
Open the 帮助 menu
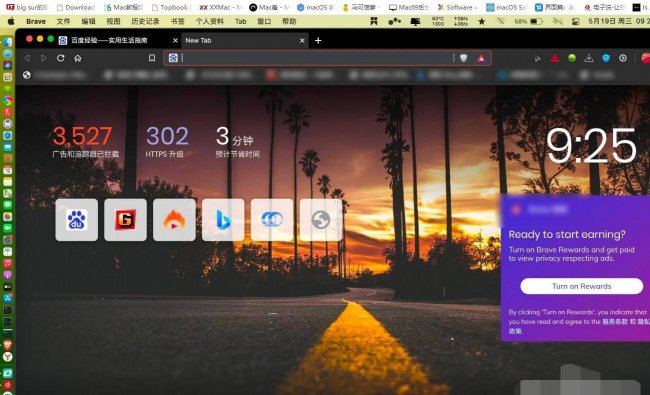289,21
